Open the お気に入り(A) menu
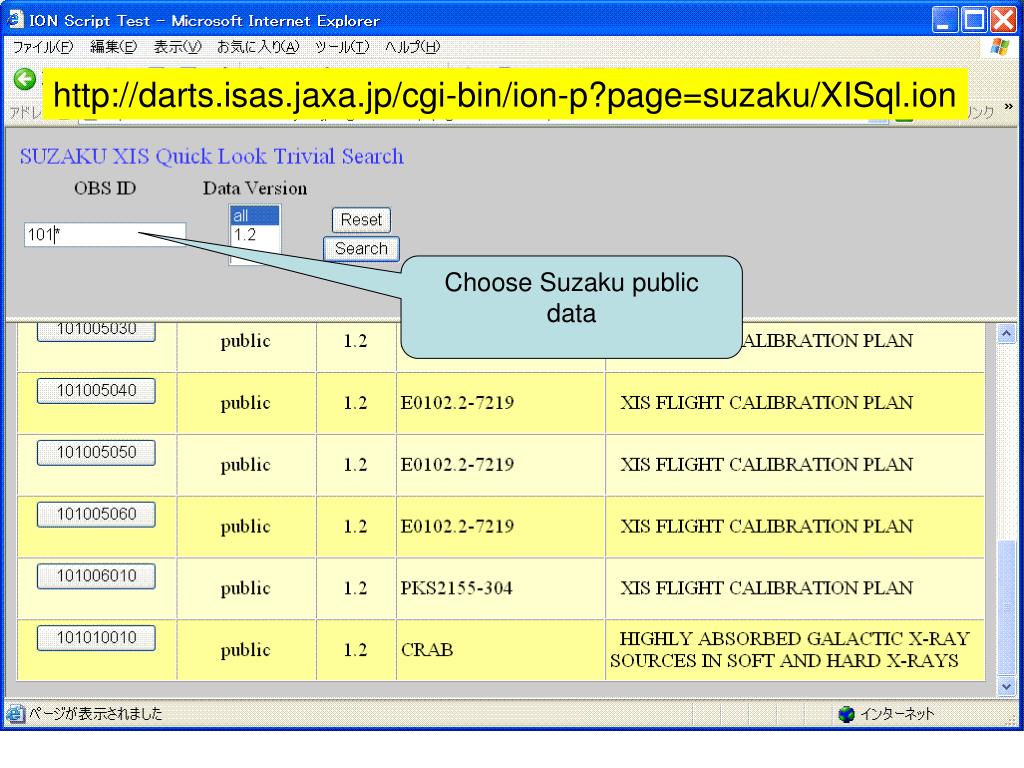This screenshot has height=768, width=1024. pyautogui.click(x=258, y=47)
